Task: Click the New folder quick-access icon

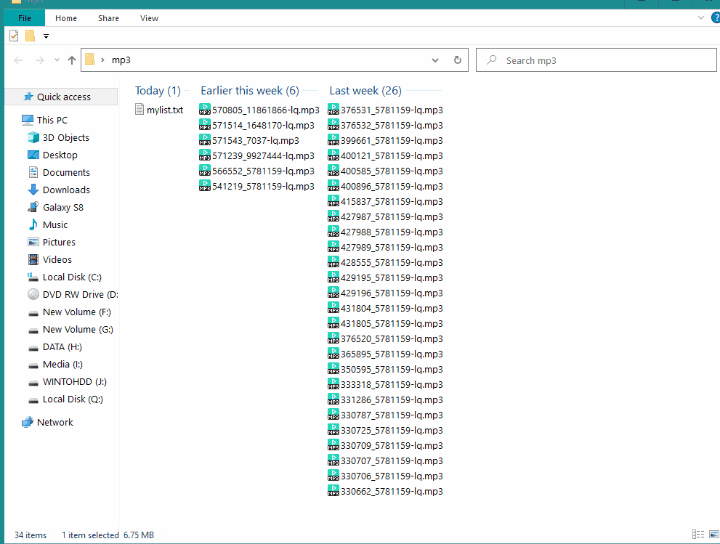Action: click(x=30, y=35)
